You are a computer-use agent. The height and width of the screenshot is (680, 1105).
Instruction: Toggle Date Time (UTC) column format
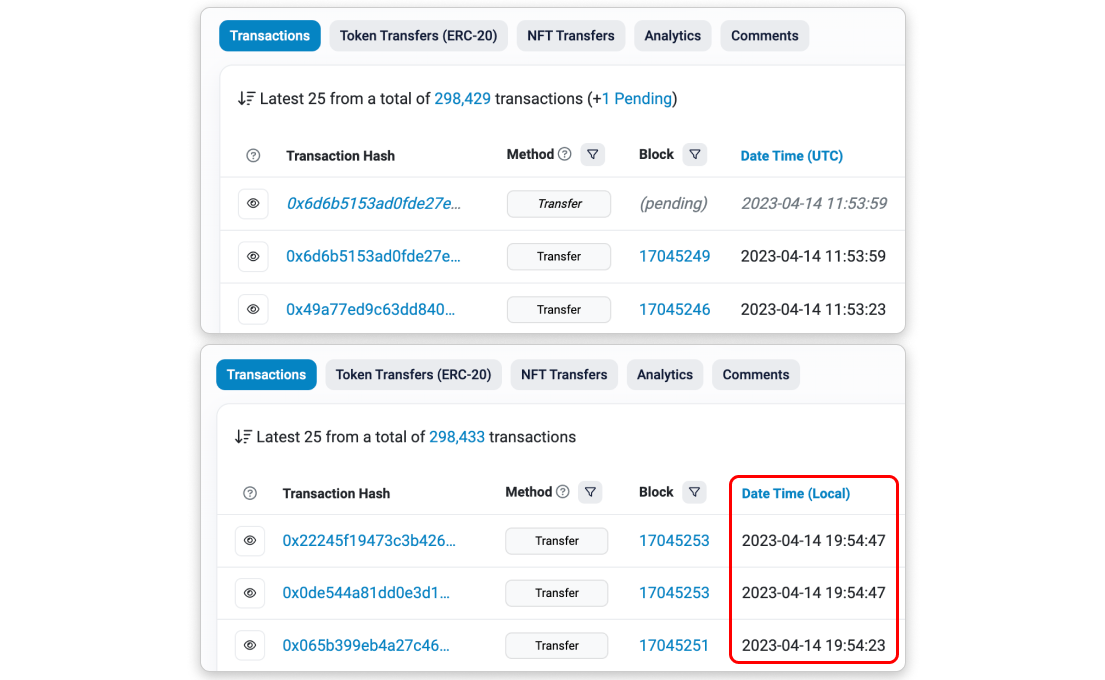791,156
